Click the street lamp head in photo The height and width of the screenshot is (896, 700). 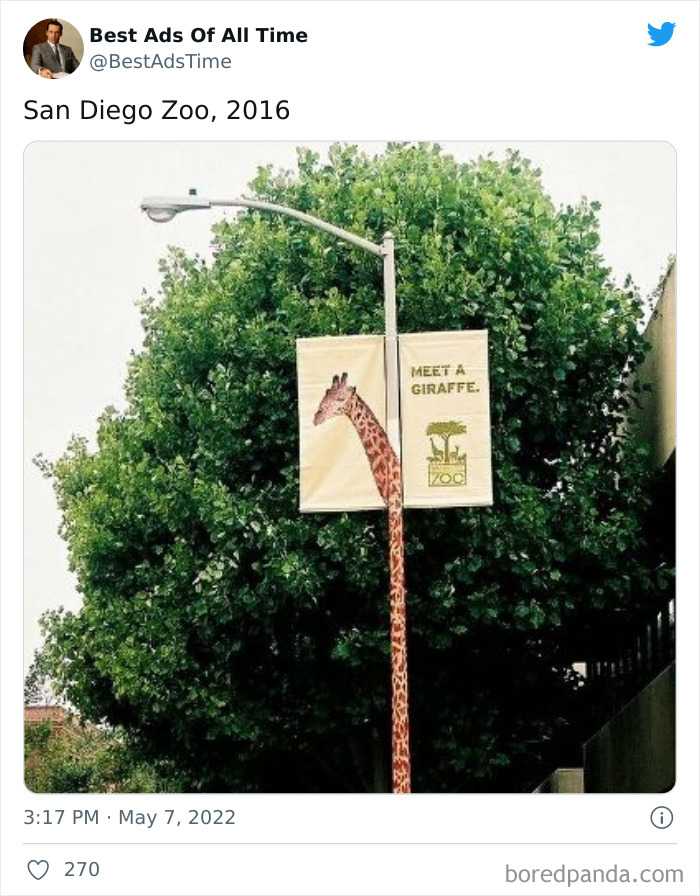[166, 208]
